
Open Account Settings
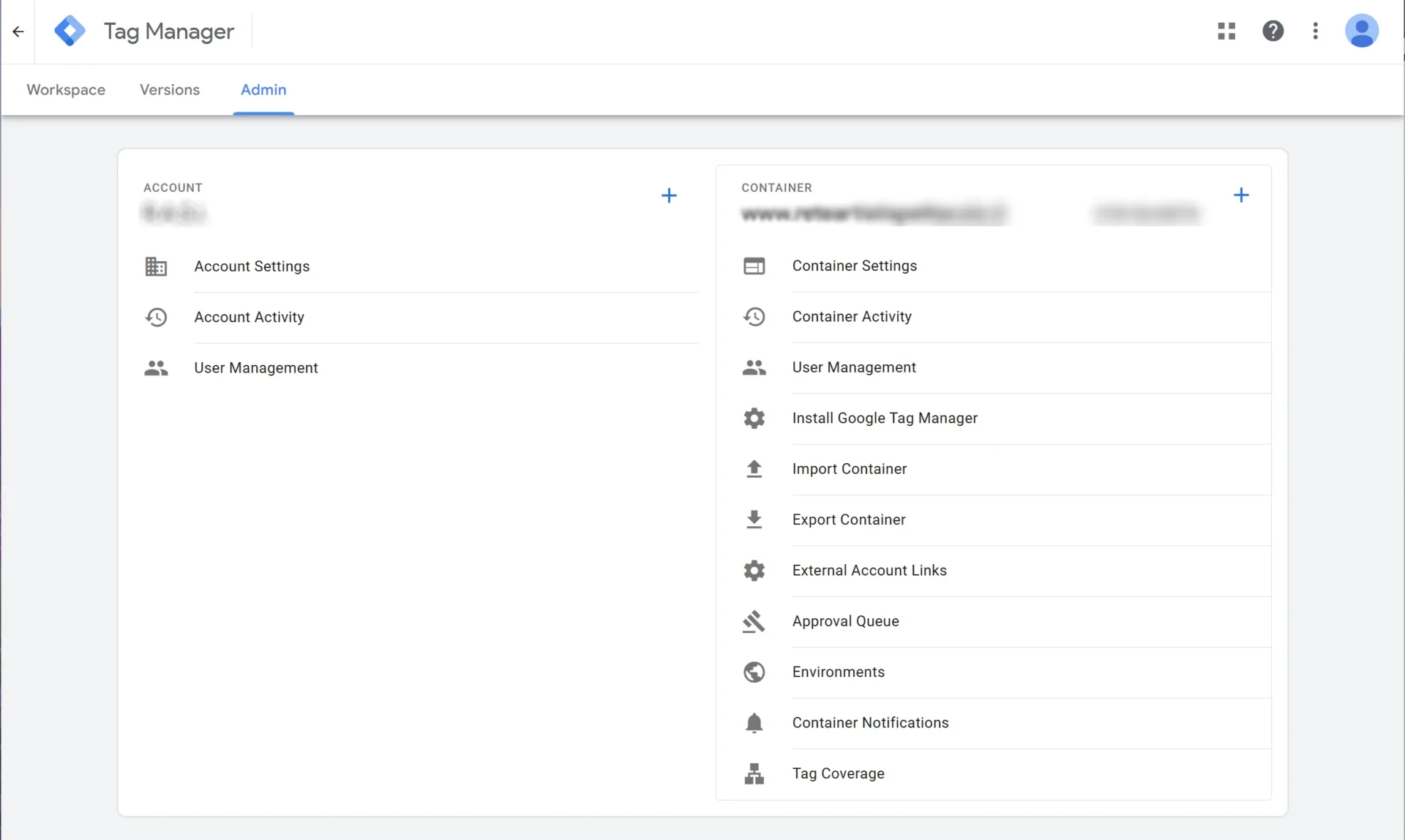[252, 266]
